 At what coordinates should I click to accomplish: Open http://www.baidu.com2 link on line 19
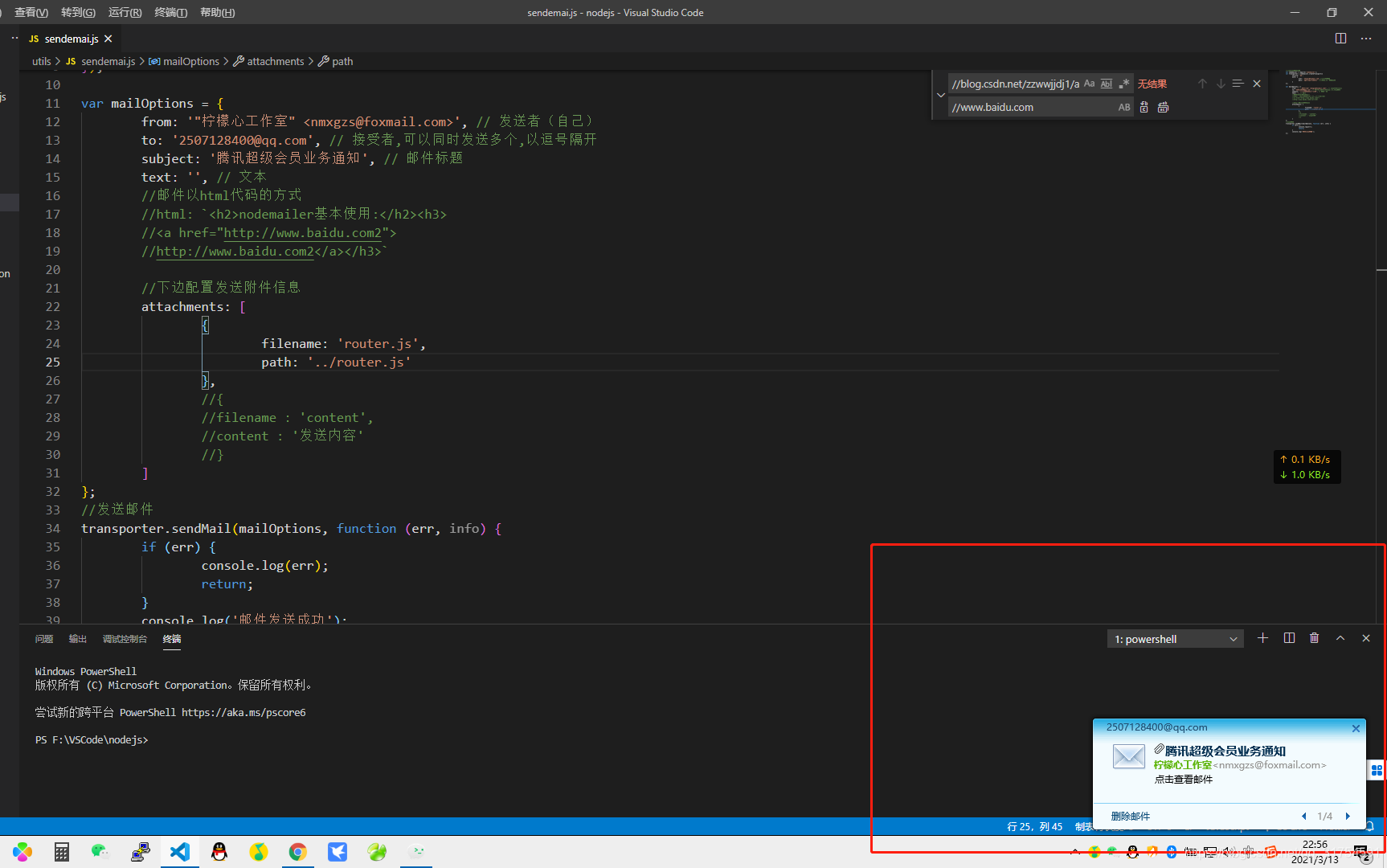pyautogui.click(x=235, y=252)
